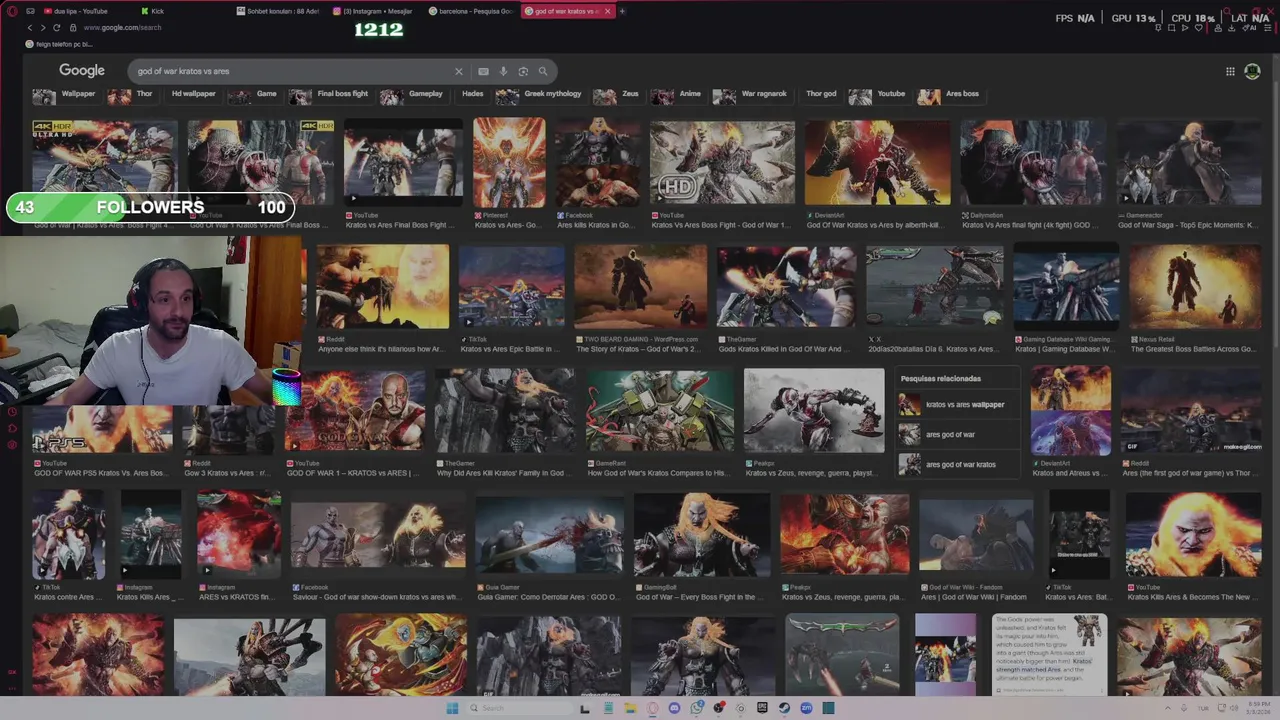Filter images by Greek mythology chip

540,94
